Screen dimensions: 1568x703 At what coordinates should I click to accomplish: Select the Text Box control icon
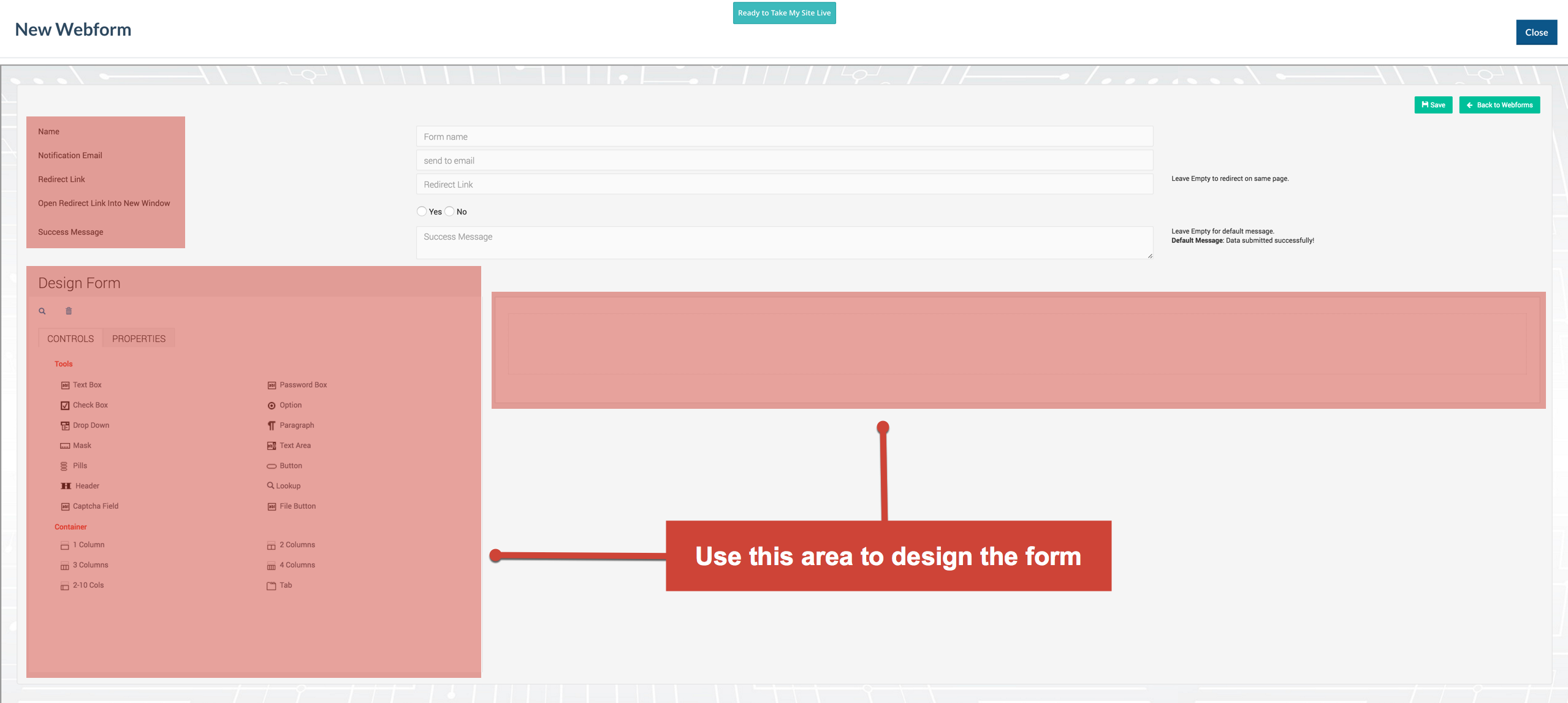[x=65, y=385]
